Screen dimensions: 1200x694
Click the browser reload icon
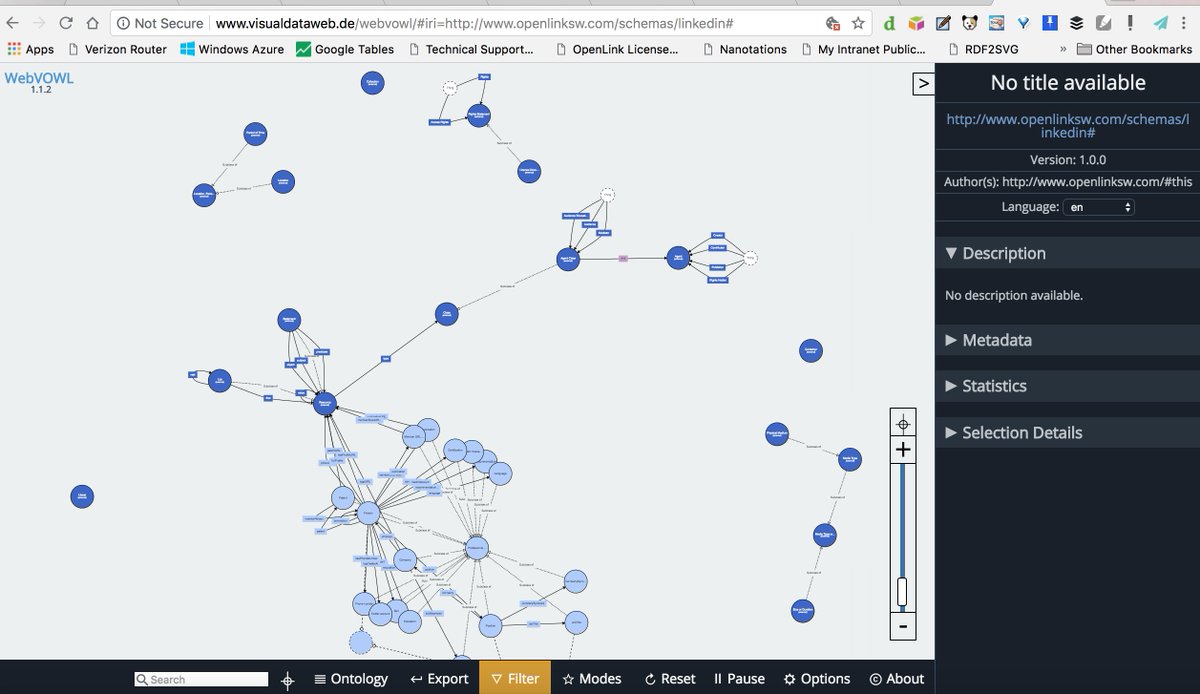click(66, 21)
